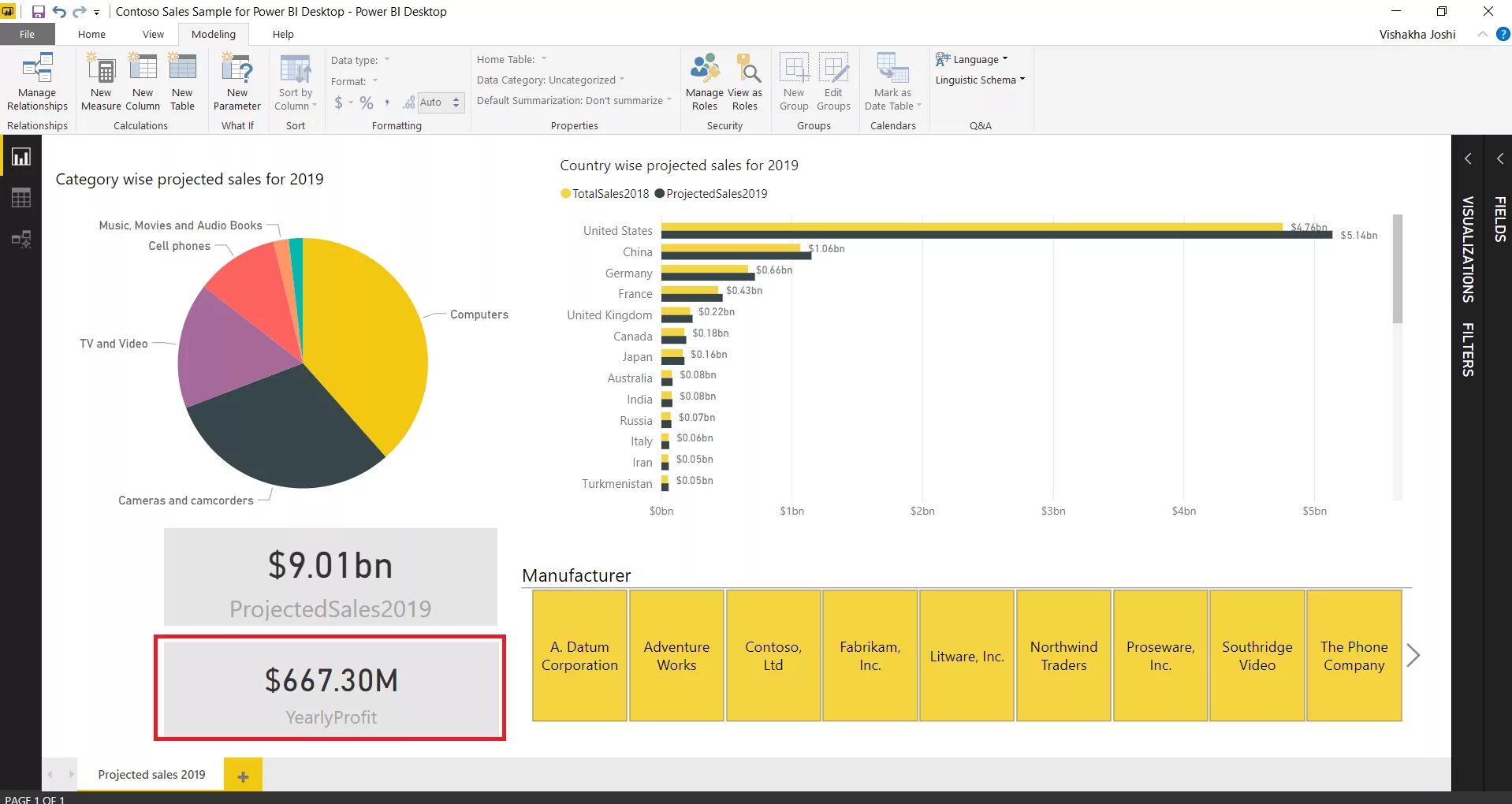The width and height of the screenshot is (1512, 804).
Task: Select the Computers pie slice
Action: pyautogui.click(x=364, y=339)
